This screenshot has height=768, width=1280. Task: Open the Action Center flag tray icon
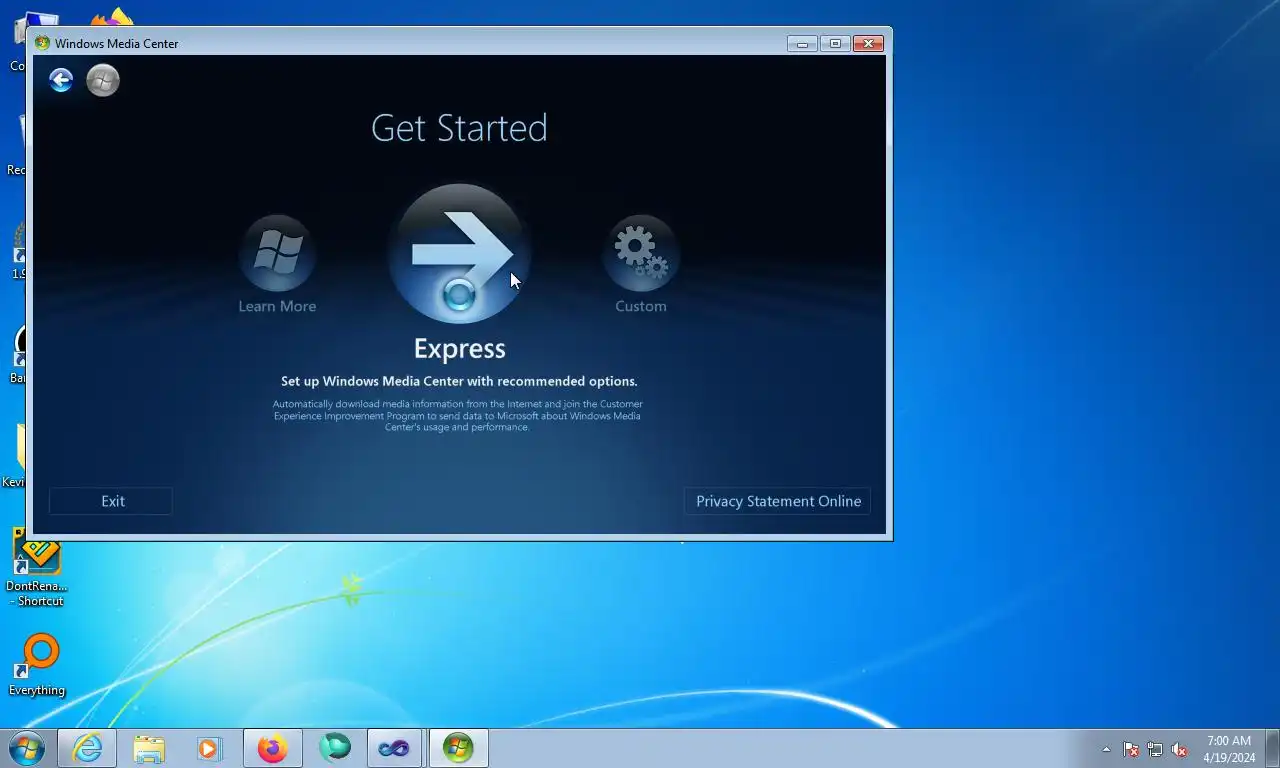pyautogui.click(x=1131, y=749)
